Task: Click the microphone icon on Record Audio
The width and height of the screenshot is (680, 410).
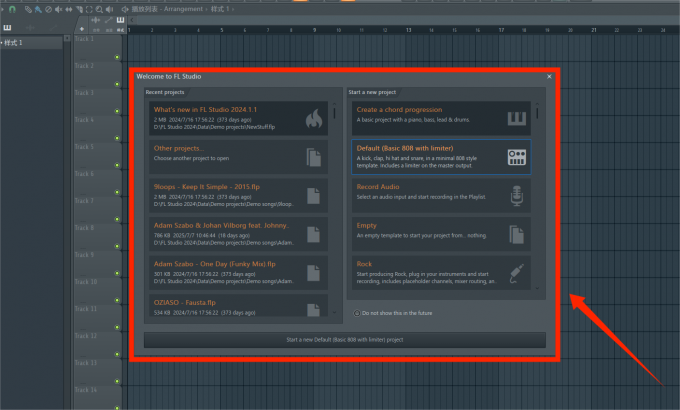Action: 517,196
